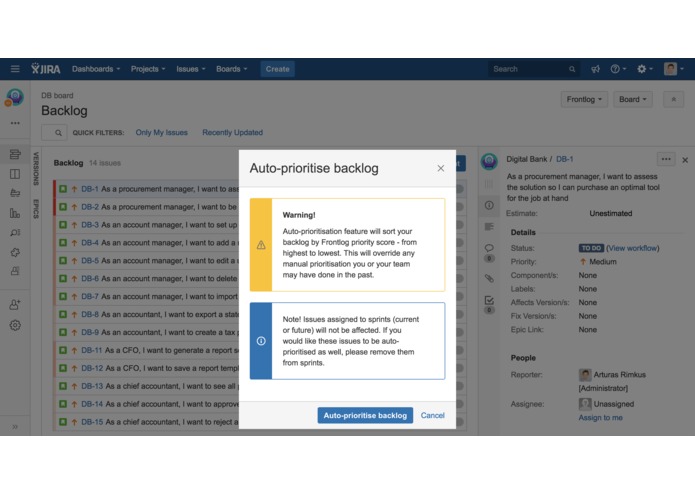Screen dimensions: 695x494
Task: Open the Components puzzle icon in sidebar
Action: pos(15,252)
